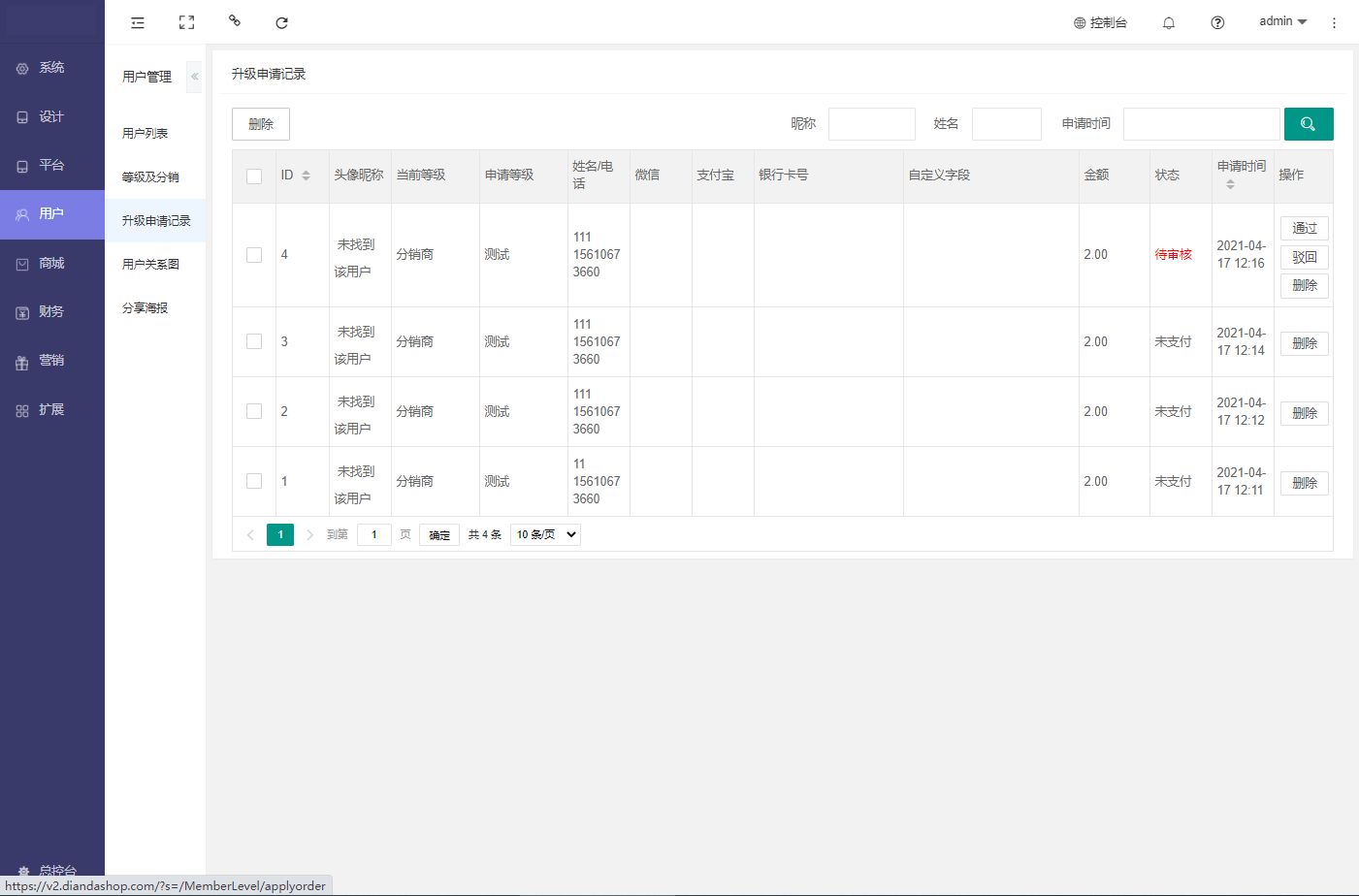Open the three-dot more options menu
The width and height of the screenshot is (1359, 896).
(1334, 22)
